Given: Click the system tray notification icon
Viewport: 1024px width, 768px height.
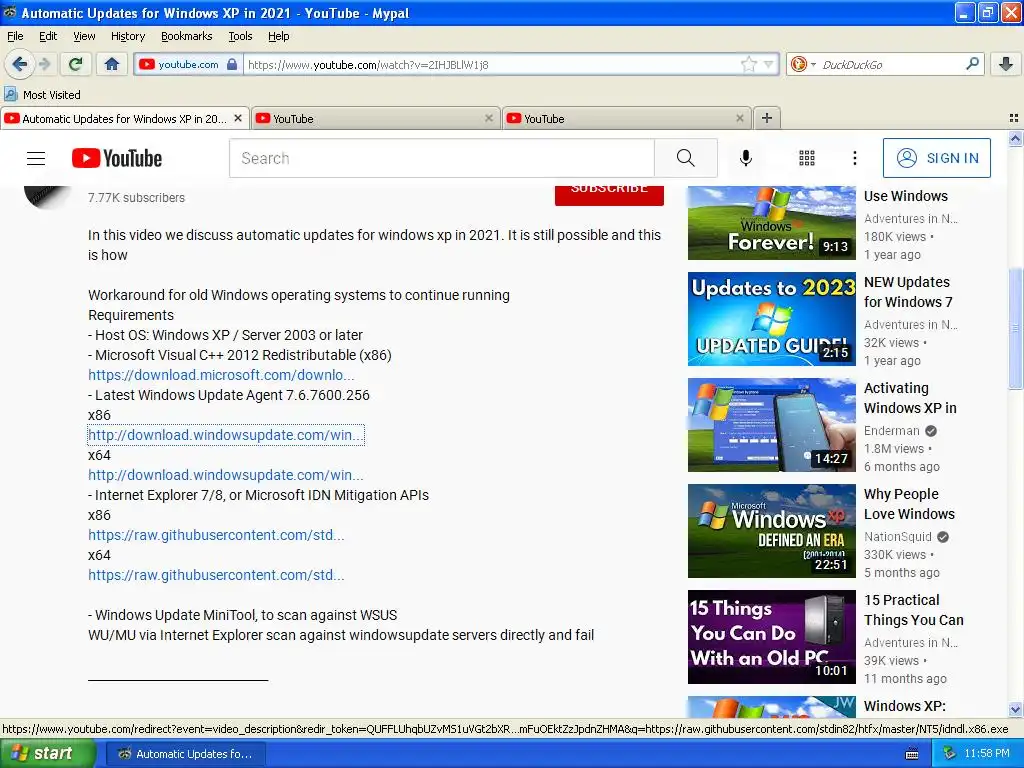Looking at the screenshot, I should 950,754.
